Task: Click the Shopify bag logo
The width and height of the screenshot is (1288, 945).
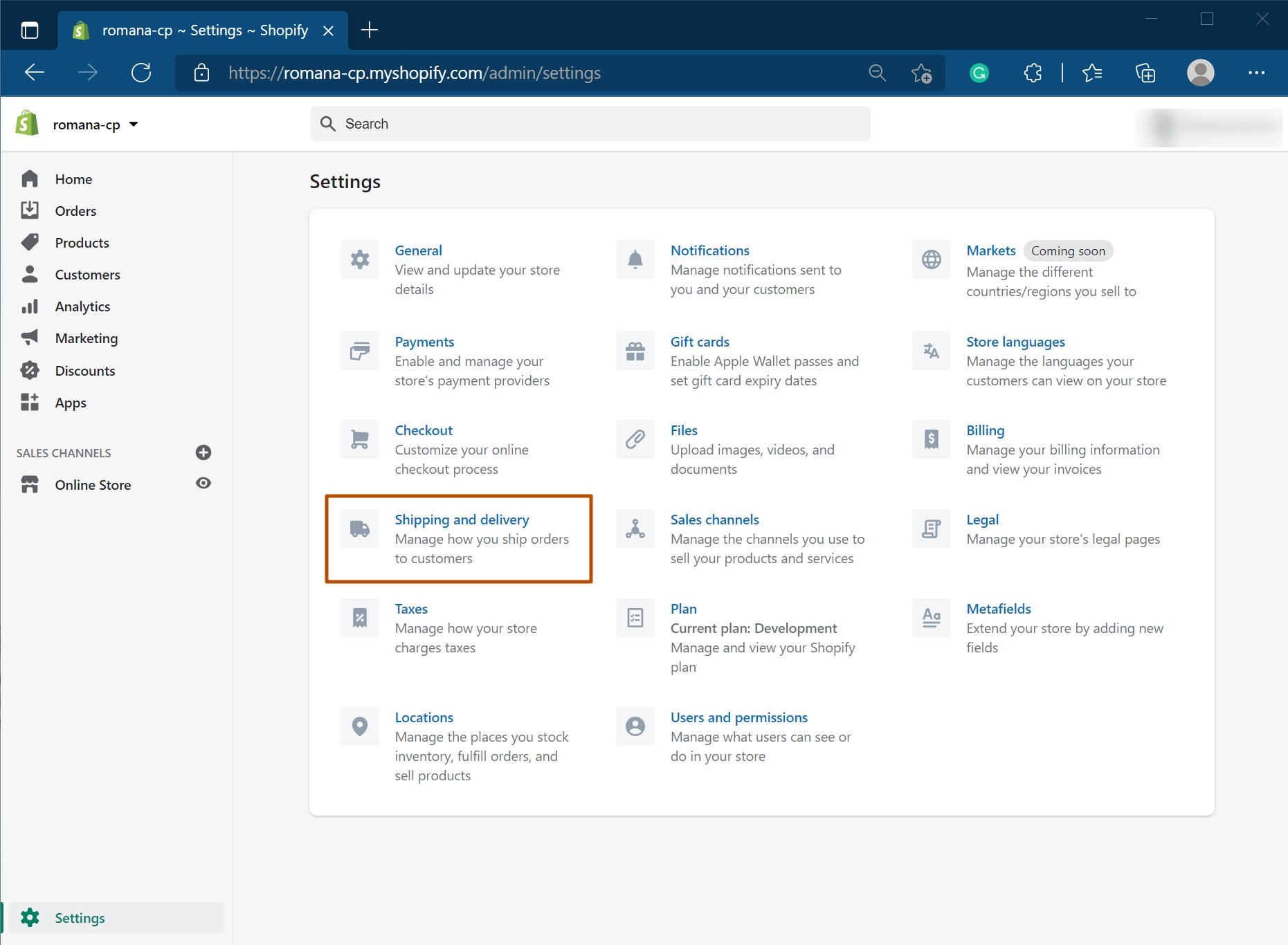Action: tap(28, 123)
